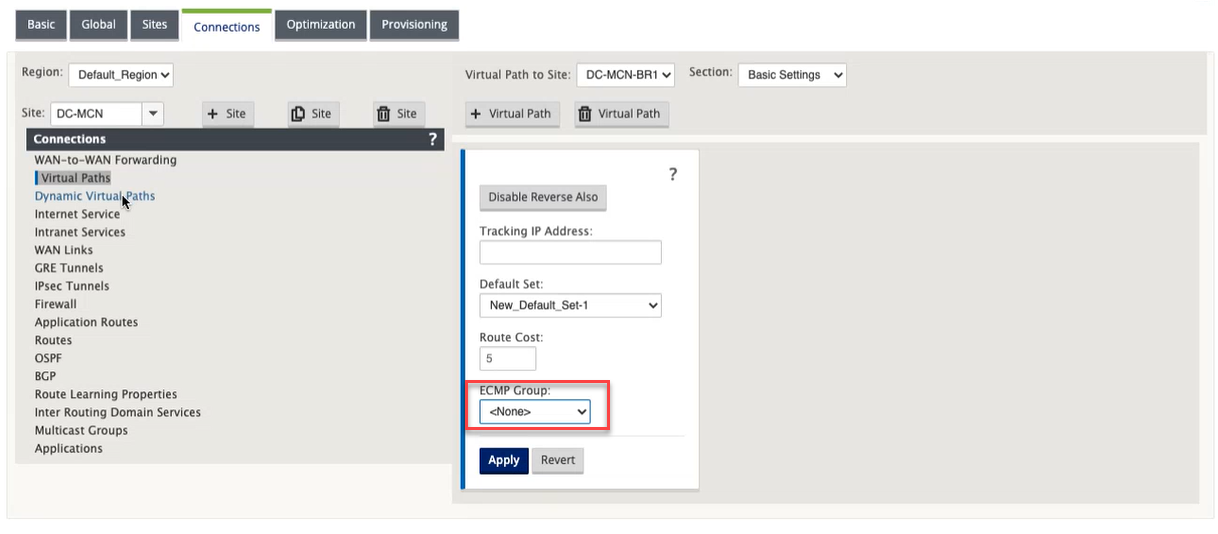Open the Default Set dropdown

click(x=570, y=305)
